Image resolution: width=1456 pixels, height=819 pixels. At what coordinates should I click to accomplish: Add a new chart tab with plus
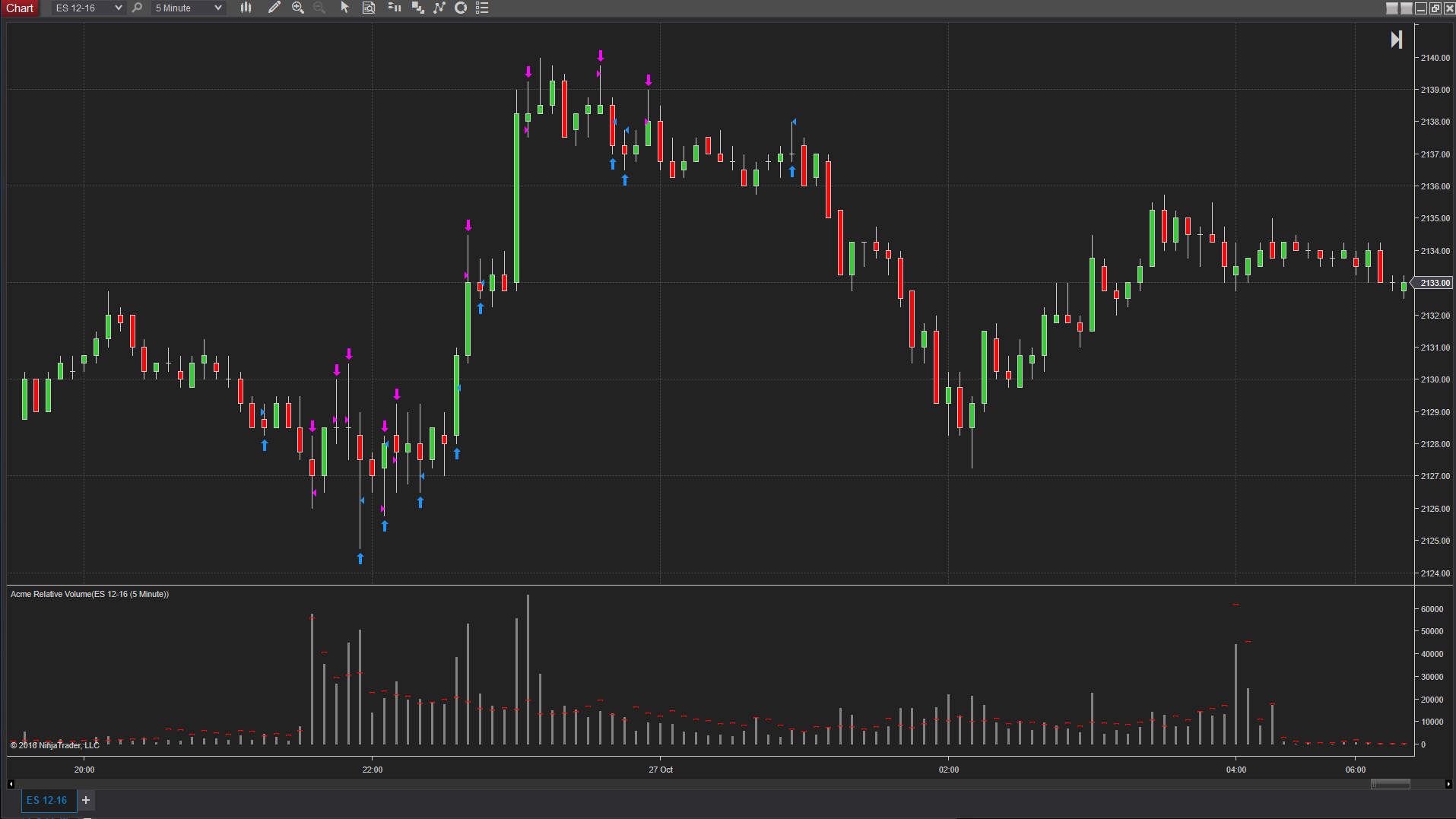pos(86,800)
